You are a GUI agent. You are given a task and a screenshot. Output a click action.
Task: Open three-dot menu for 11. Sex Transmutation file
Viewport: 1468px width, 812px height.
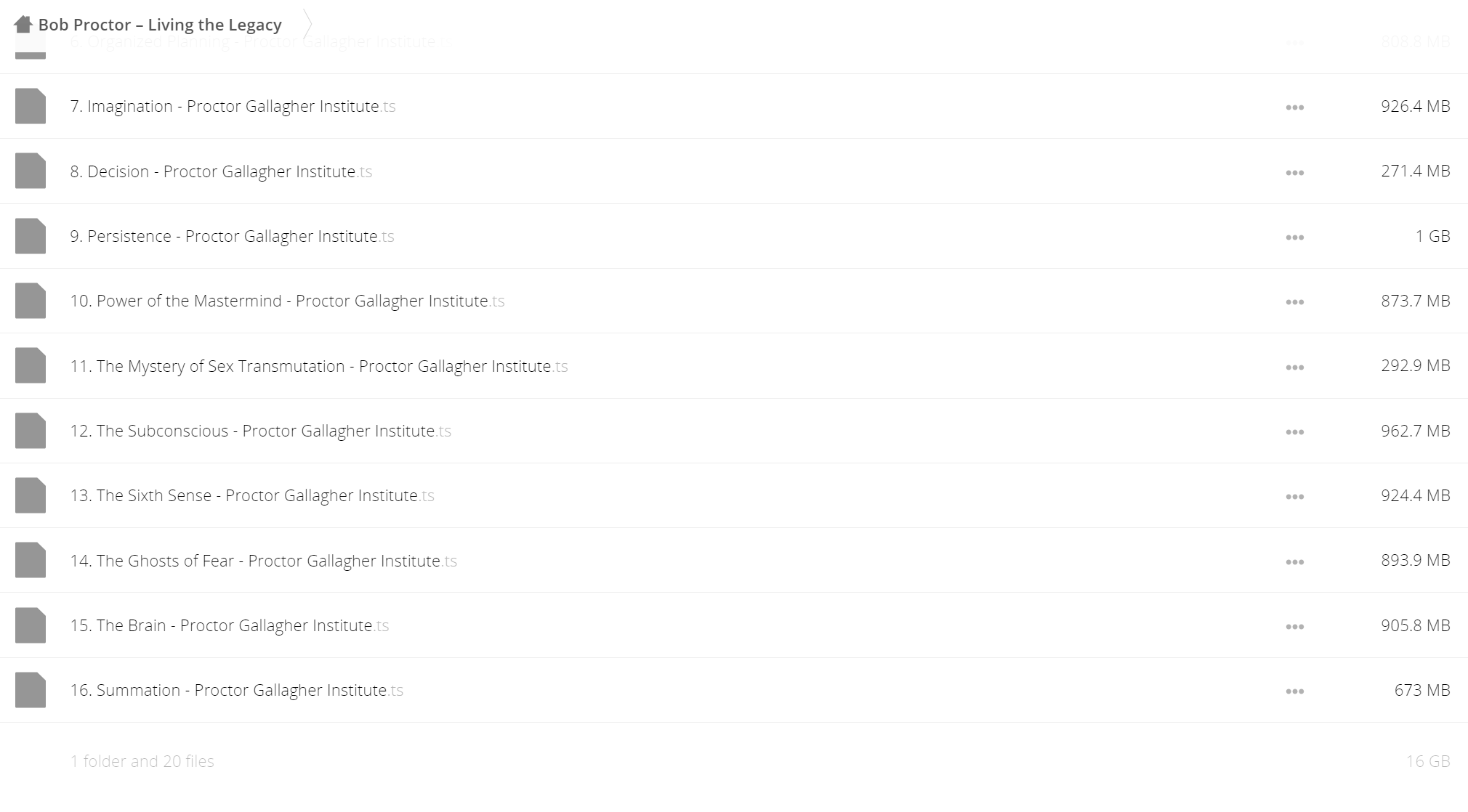(1294, 368)
